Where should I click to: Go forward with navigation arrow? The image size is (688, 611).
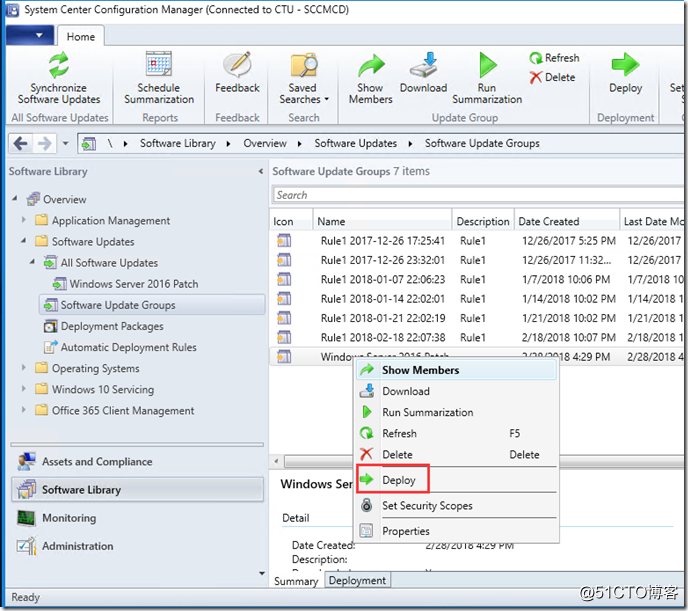point(44,143)
